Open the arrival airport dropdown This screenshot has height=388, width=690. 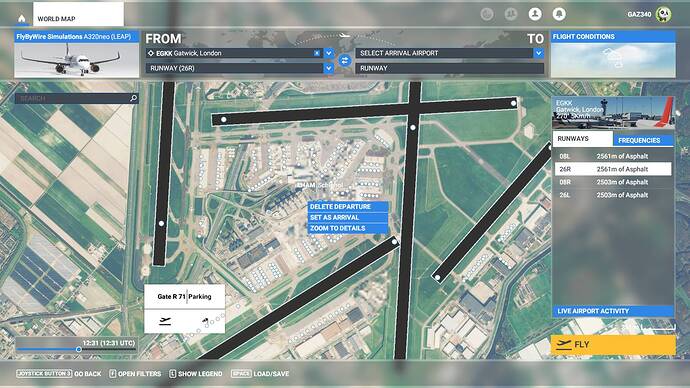click(539, 53)
